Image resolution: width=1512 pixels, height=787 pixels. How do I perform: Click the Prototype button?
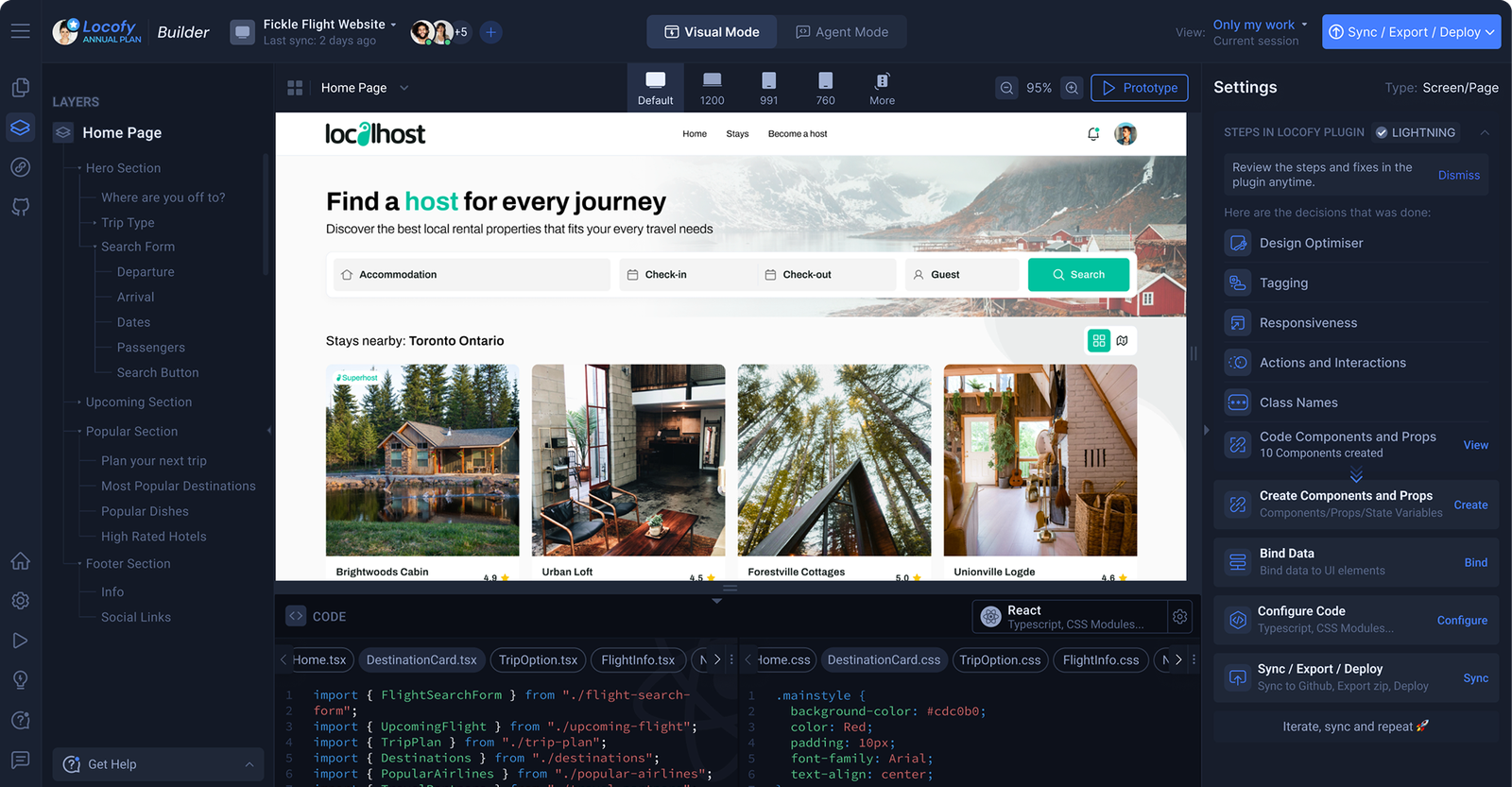point(1140,88)
